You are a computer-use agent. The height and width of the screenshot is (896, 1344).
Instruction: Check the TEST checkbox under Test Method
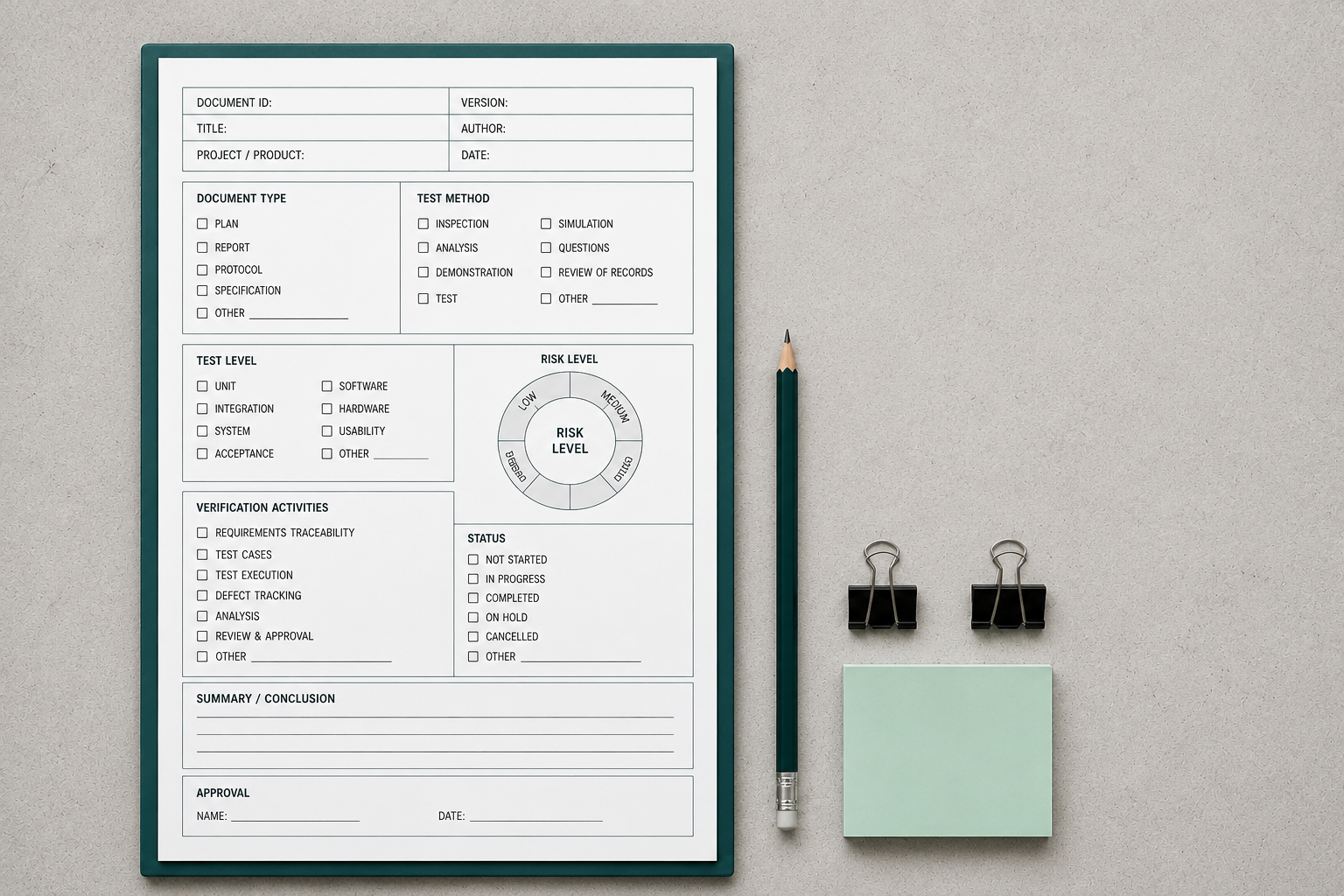423,298
